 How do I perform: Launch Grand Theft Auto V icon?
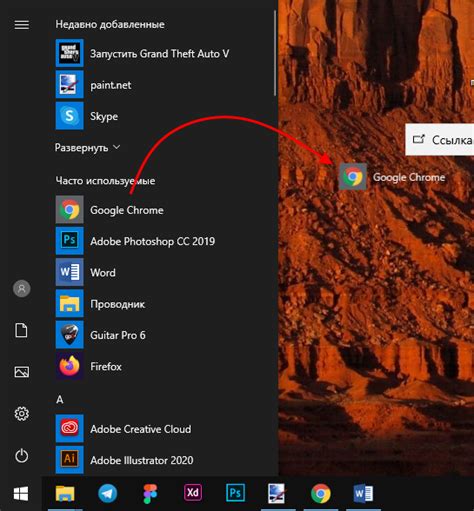69,53
